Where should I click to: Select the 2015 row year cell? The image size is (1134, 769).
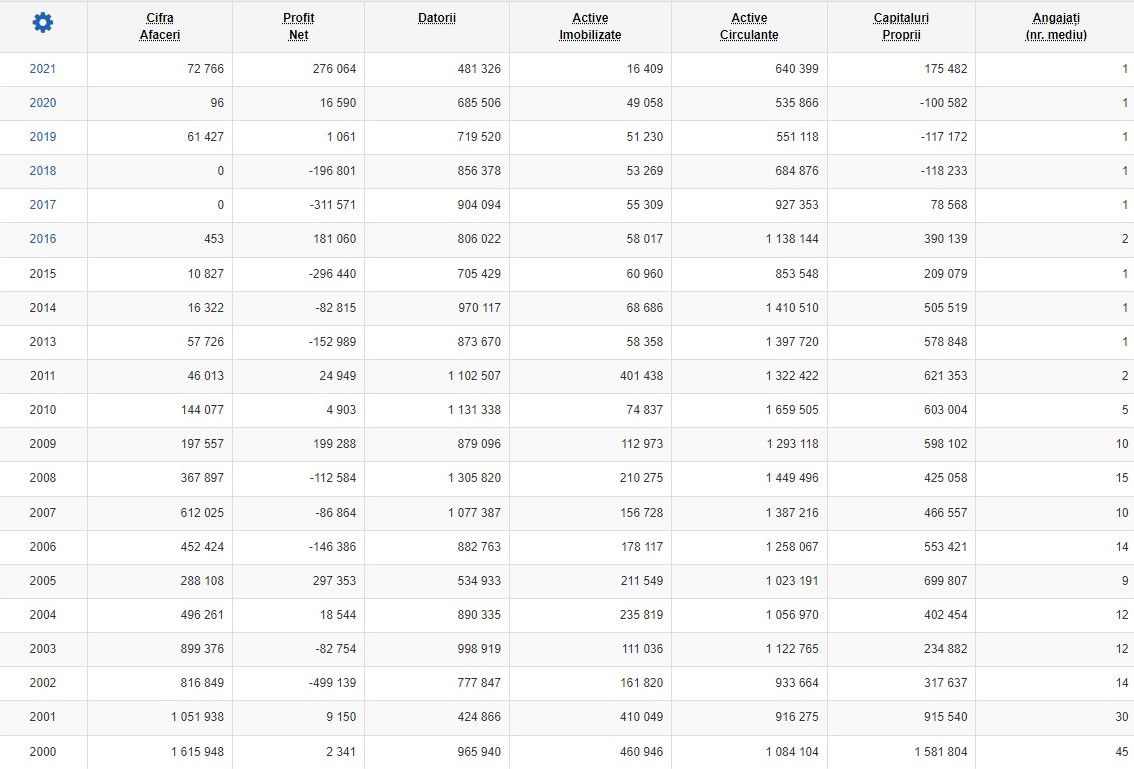coord(43,274)
